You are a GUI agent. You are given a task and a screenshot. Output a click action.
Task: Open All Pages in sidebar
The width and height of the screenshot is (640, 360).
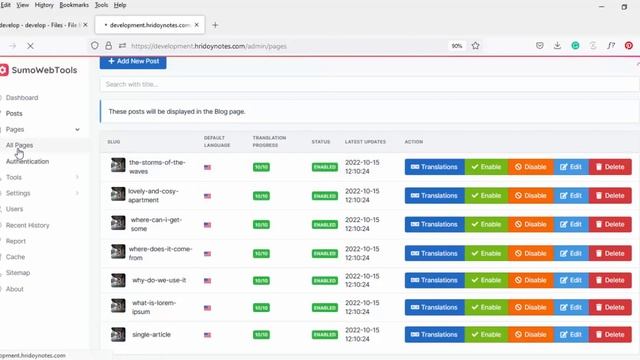[x=19, y=145]
